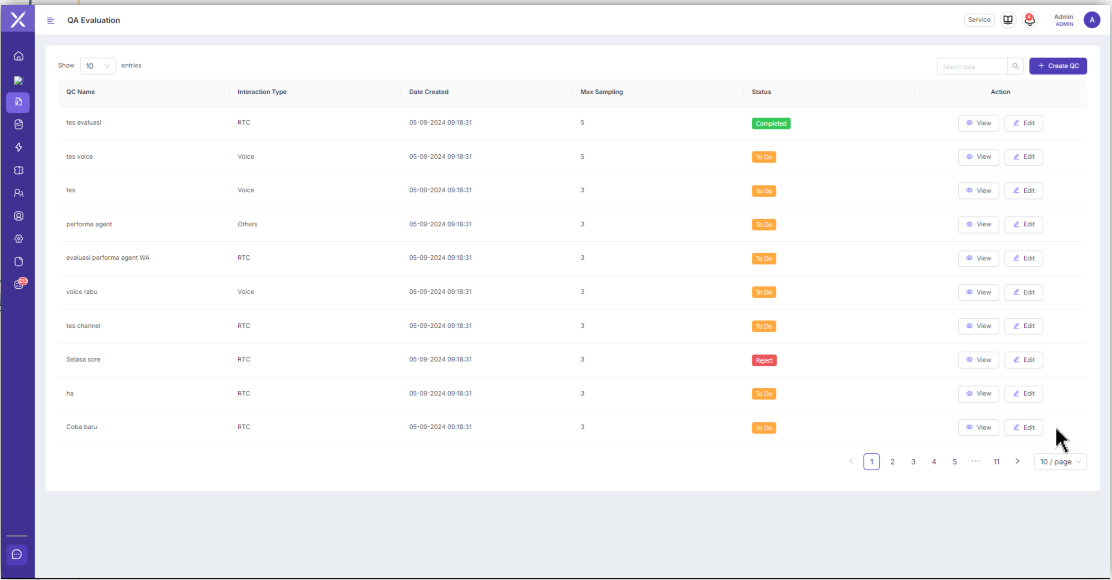This screenshot has height=580, width=1112.
Task: Open the 10 / page dropdown
Action: pyautogui.click(x=1060, y=462)
